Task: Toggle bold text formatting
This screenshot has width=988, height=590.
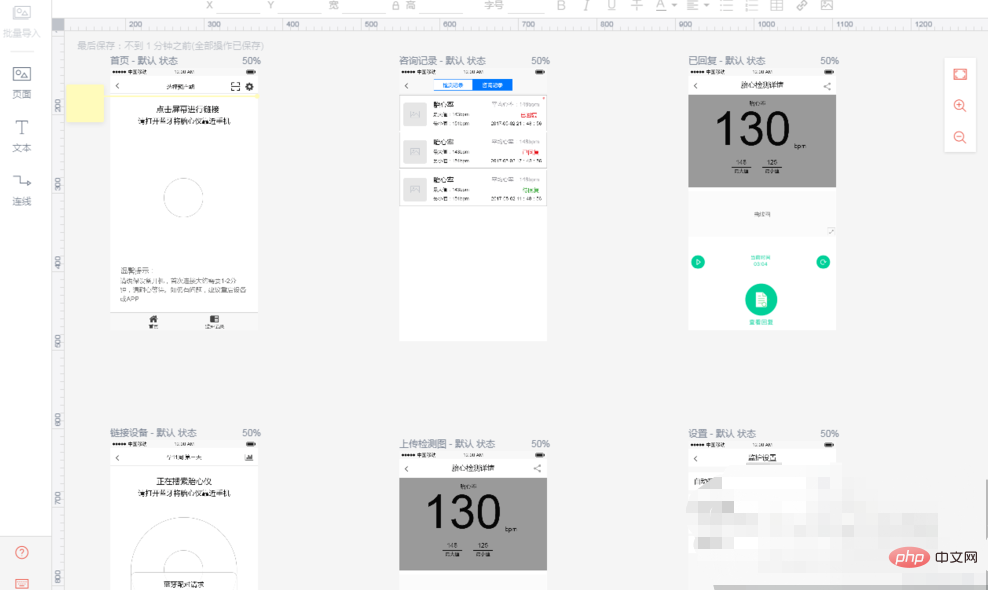Action: pyautogui.click(x=561, y=5)
